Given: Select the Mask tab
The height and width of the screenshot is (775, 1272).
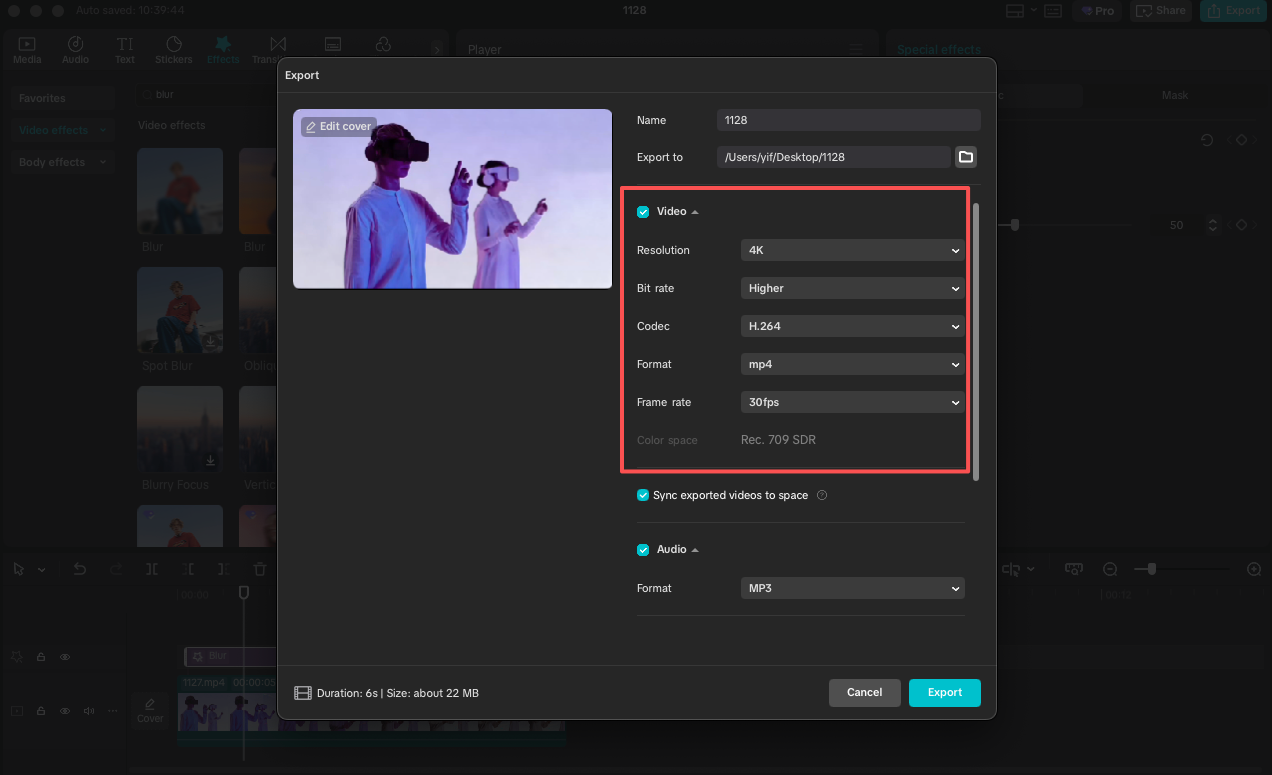Looking at the screenshot, I should tap(1174, 95).
